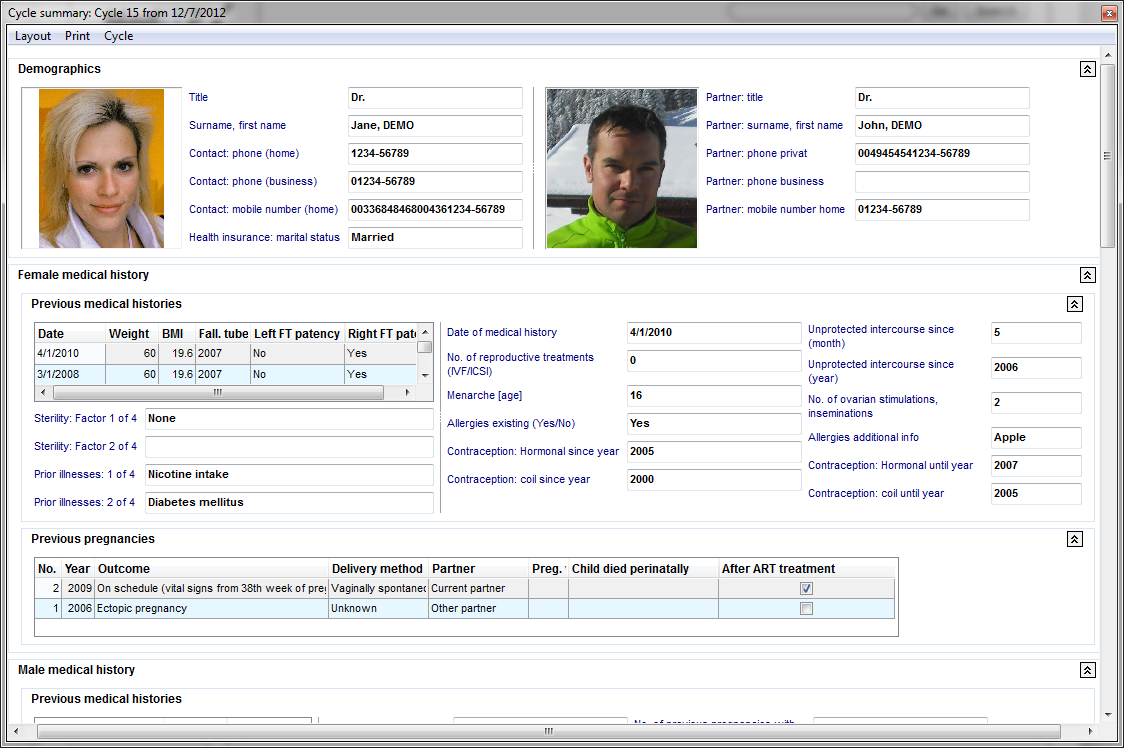Select the 2009 On schedule pregnancy row
This screenshot has width=1124, height=748.
tap(465, 588)
